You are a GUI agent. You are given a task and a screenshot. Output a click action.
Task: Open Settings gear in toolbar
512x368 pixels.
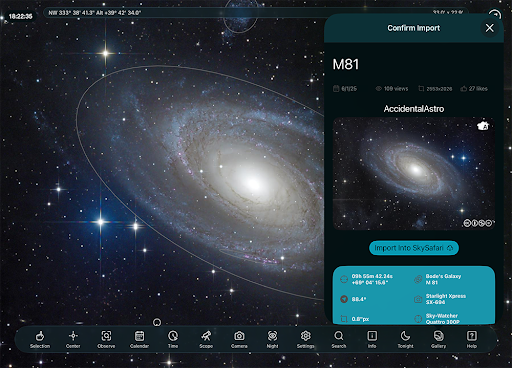tap(306, 339)
